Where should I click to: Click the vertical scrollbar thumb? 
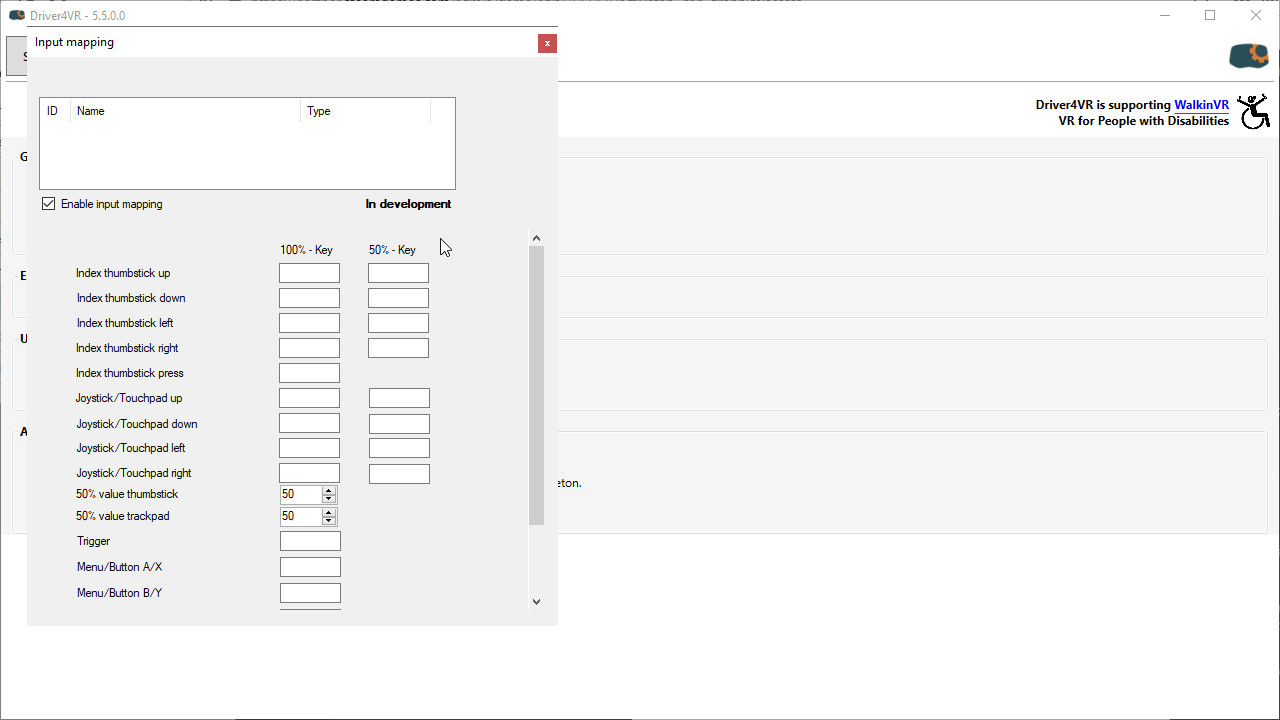click(536, 385)
